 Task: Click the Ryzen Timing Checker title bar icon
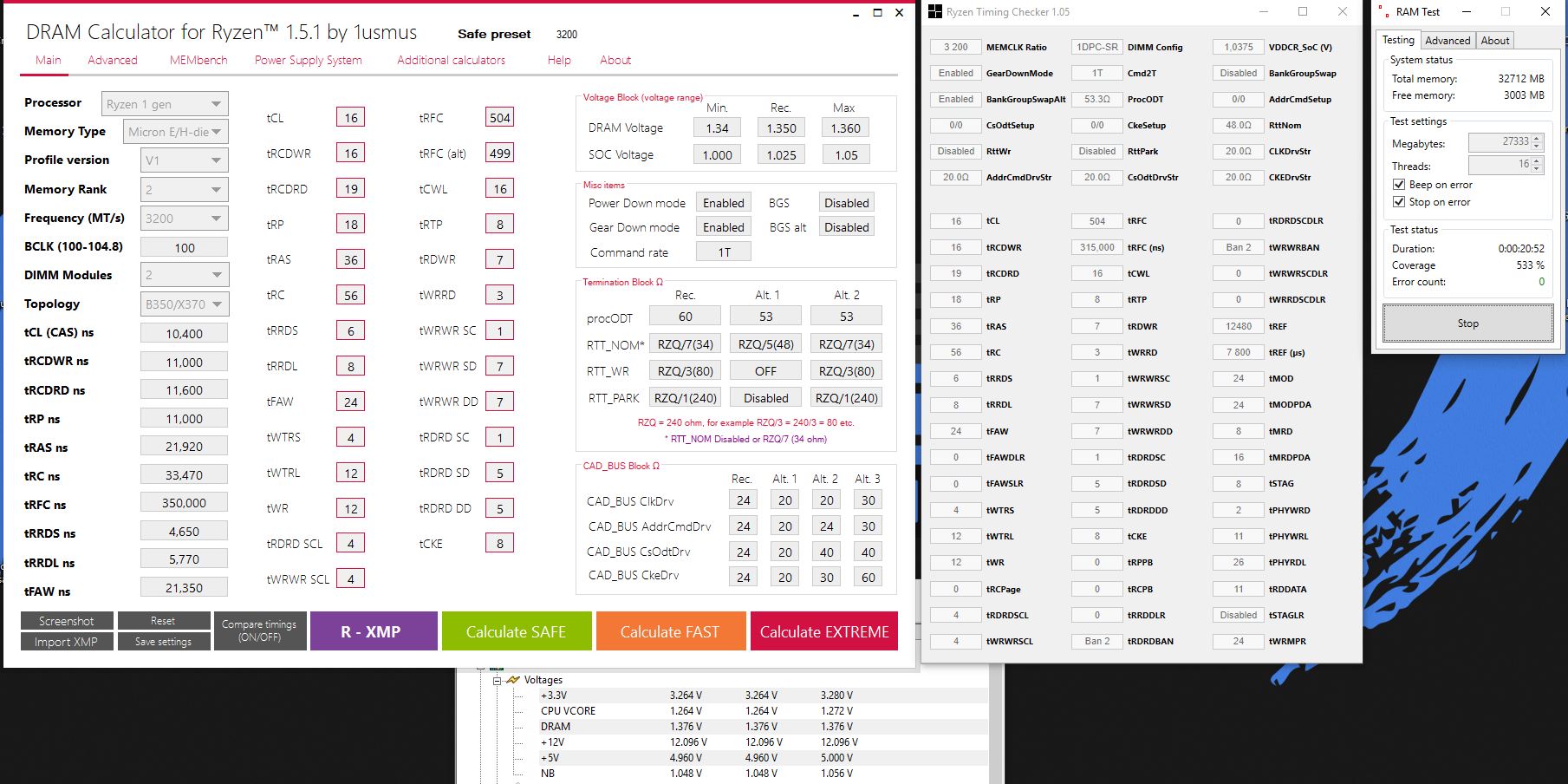pos(934,12)
